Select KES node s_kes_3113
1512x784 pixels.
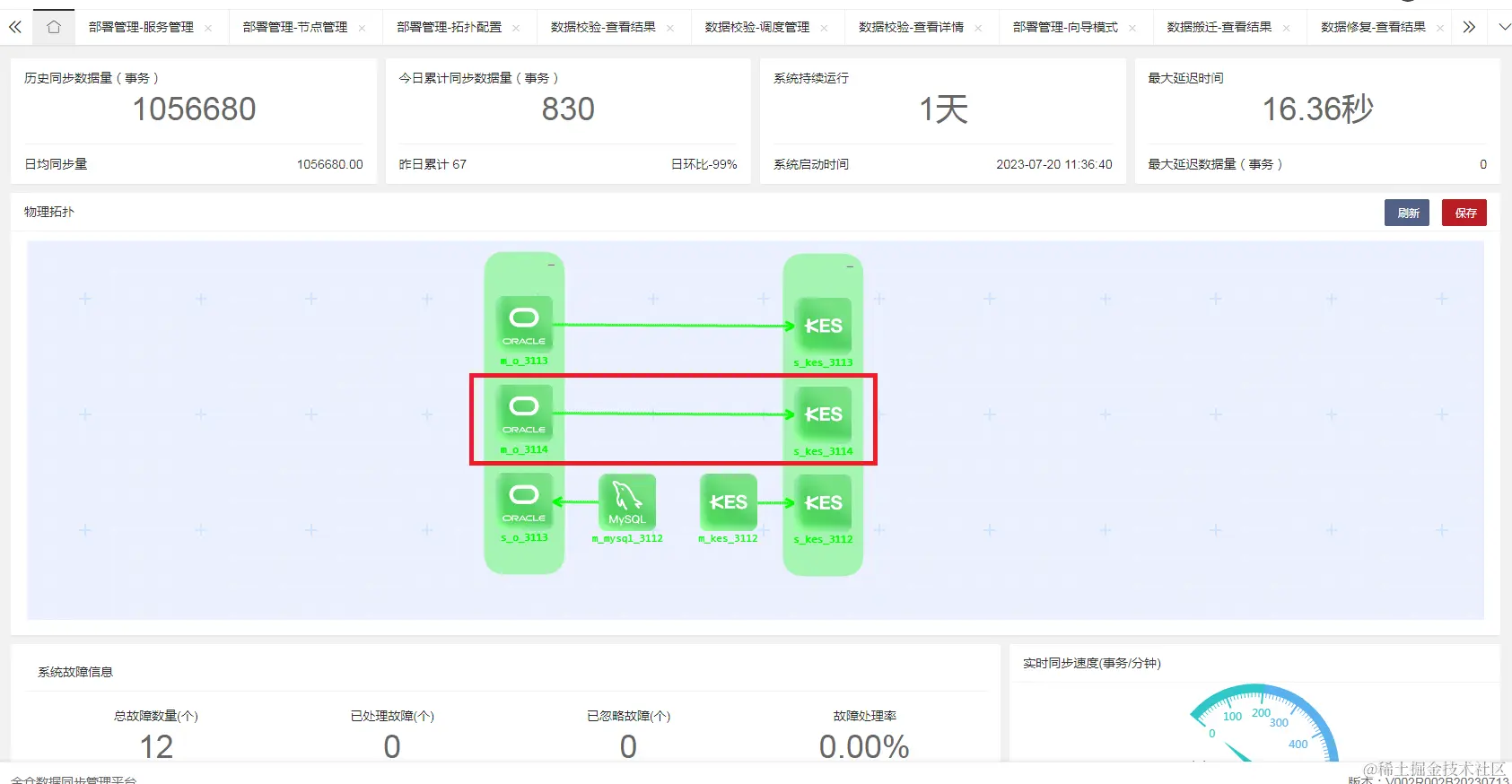coord(824,326)
